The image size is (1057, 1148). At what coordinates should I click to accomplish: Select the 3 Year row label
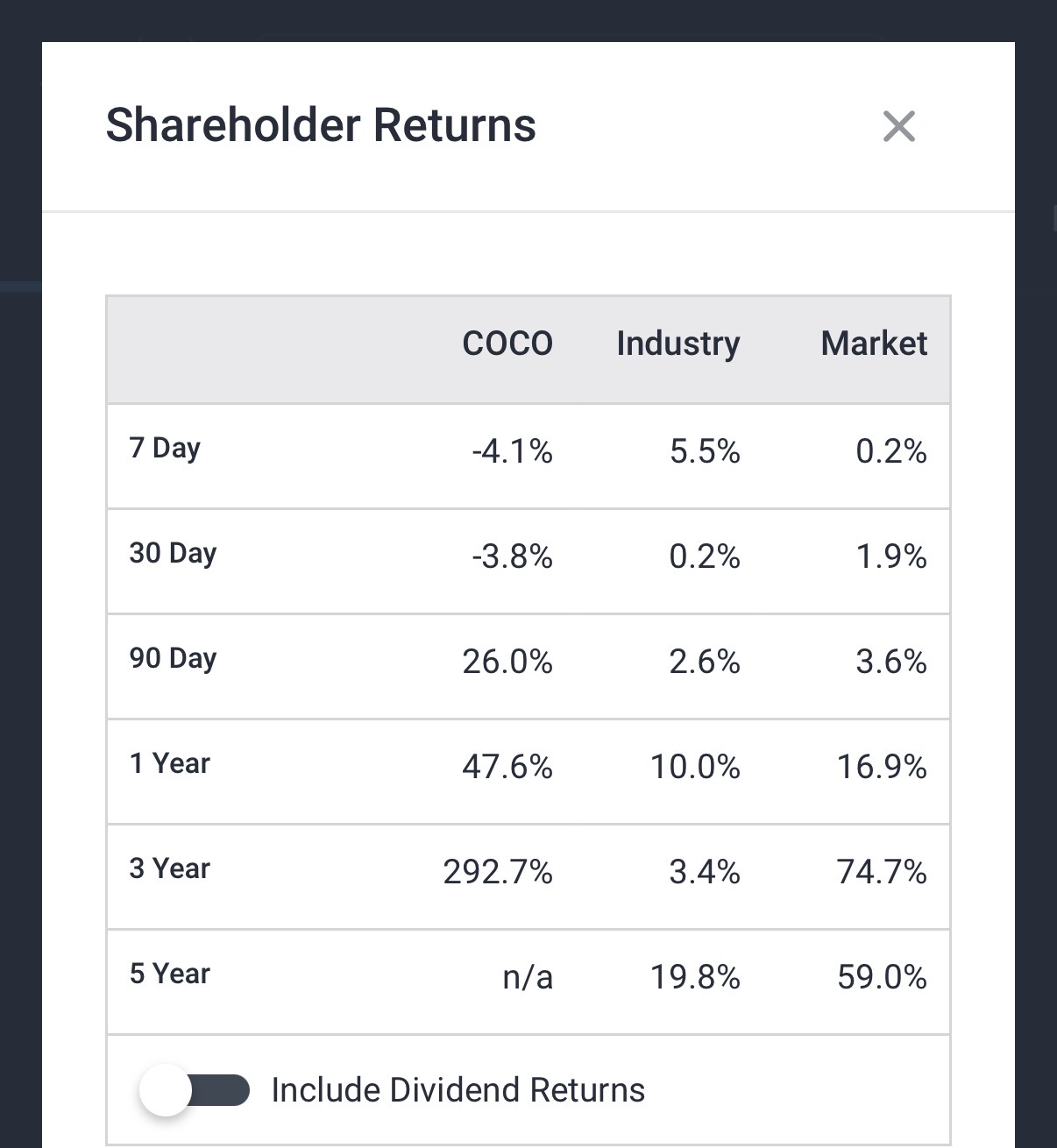tap(170, 868)
